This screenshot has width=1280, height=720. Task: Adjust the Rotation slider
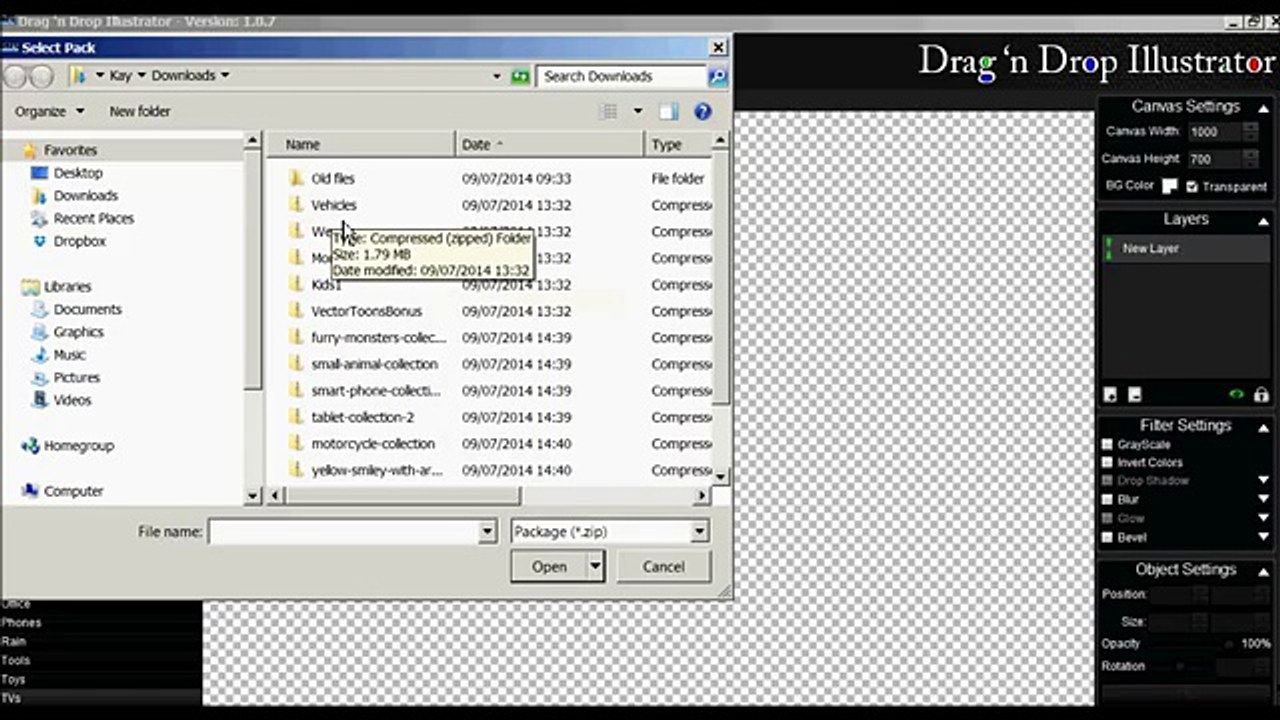(x=1182, y=667)
